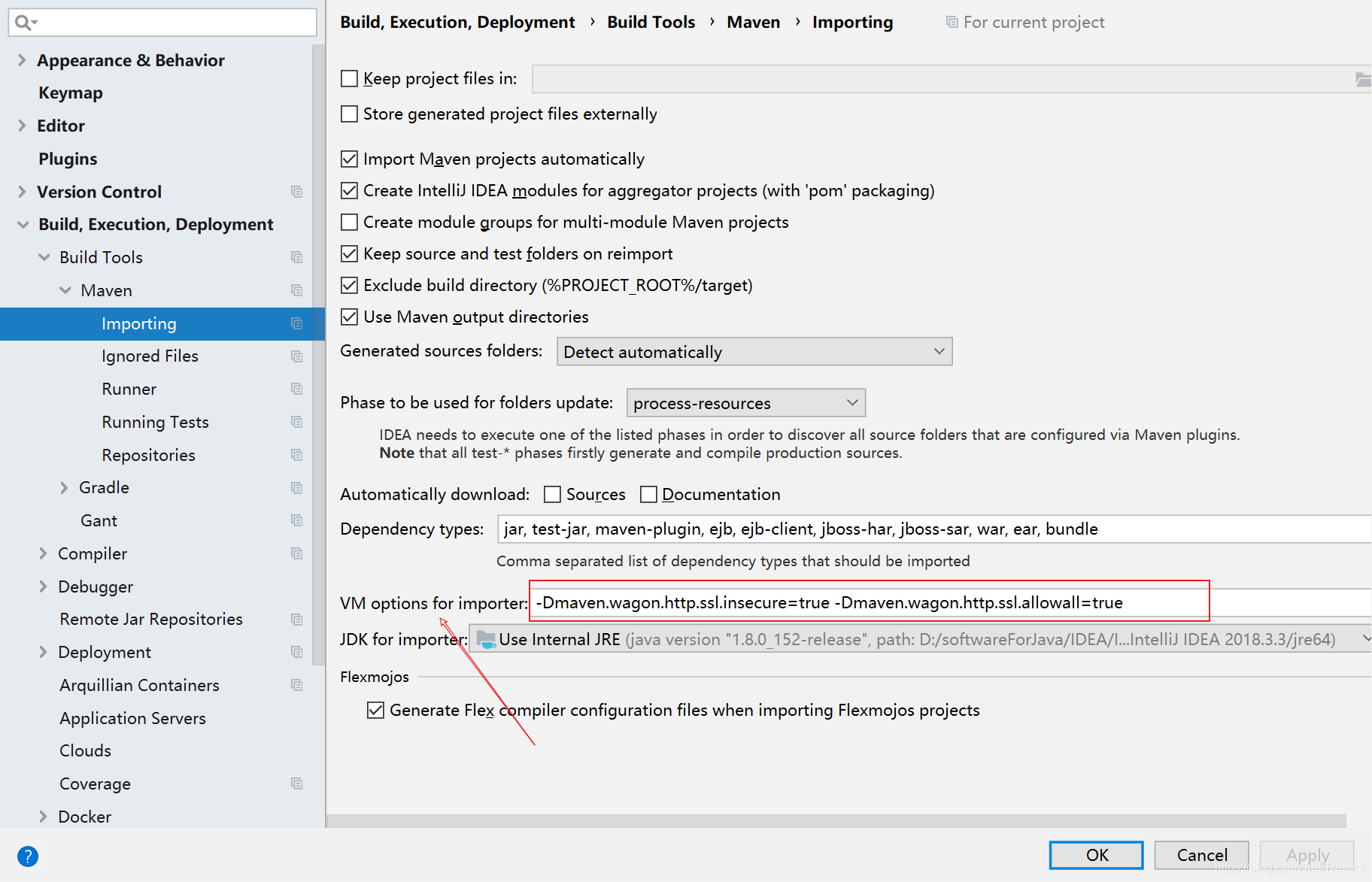Click project-level icon next to Version Control
Screen dimensions: 1372x882
click(297, 192)
